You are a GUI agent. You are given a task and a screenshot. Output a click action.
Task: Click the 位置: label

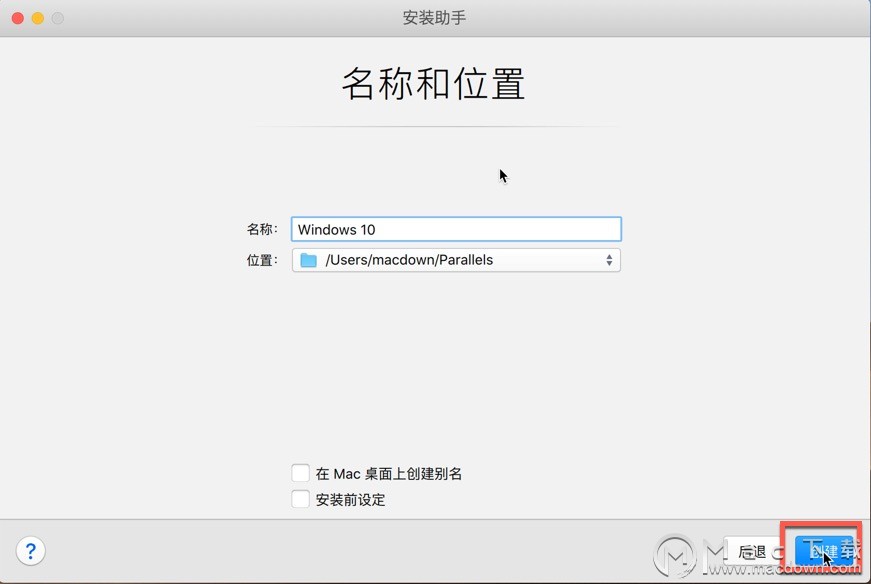coord(262,260)
